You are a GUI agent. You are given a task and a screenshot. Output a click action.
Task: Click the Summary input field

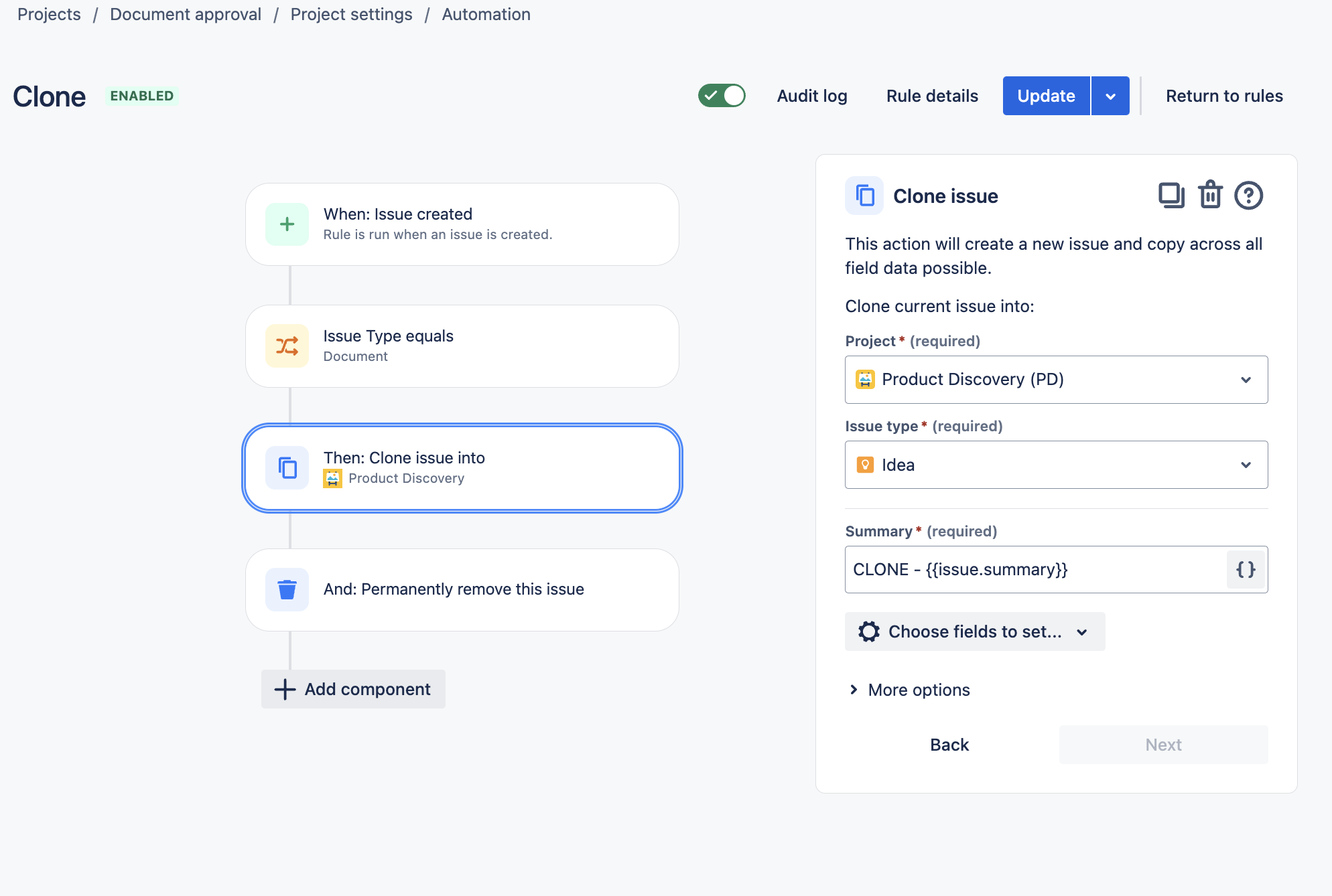1035,570
